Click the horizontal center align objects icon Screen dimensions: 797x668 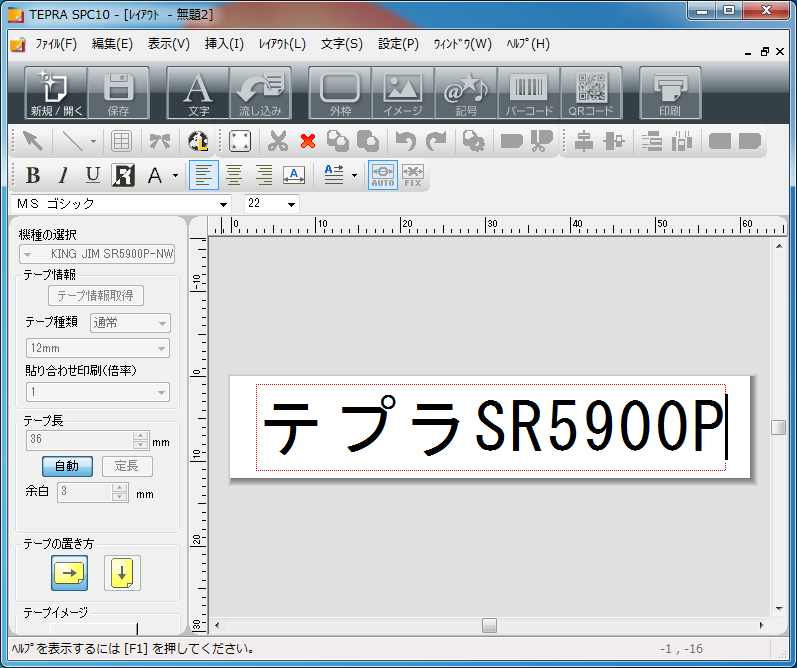coord(584,141)
